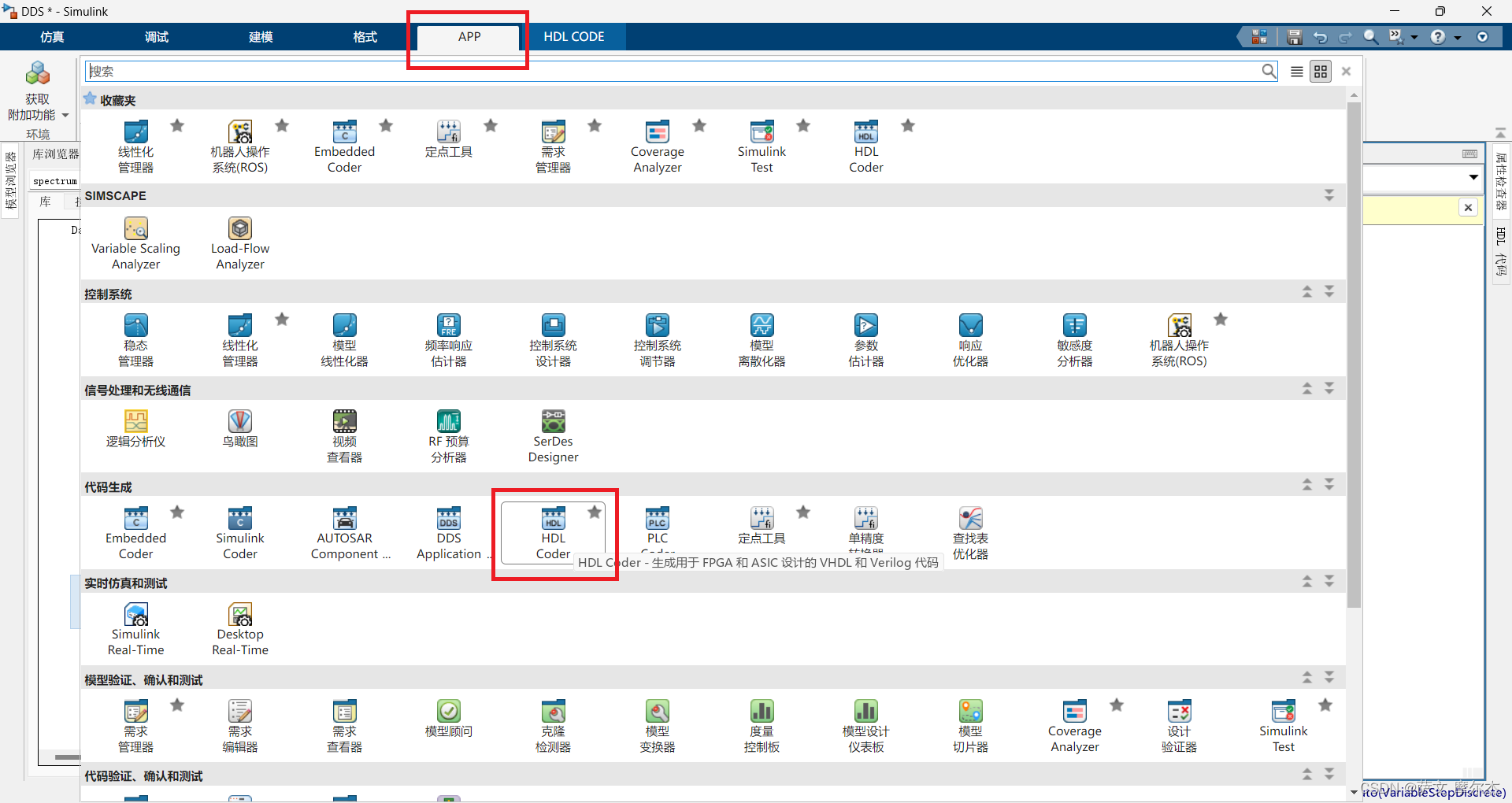Image resolution: width=1512 pixels, height=803 pixels.
Task: Select the APP tab
Action: 469,37
